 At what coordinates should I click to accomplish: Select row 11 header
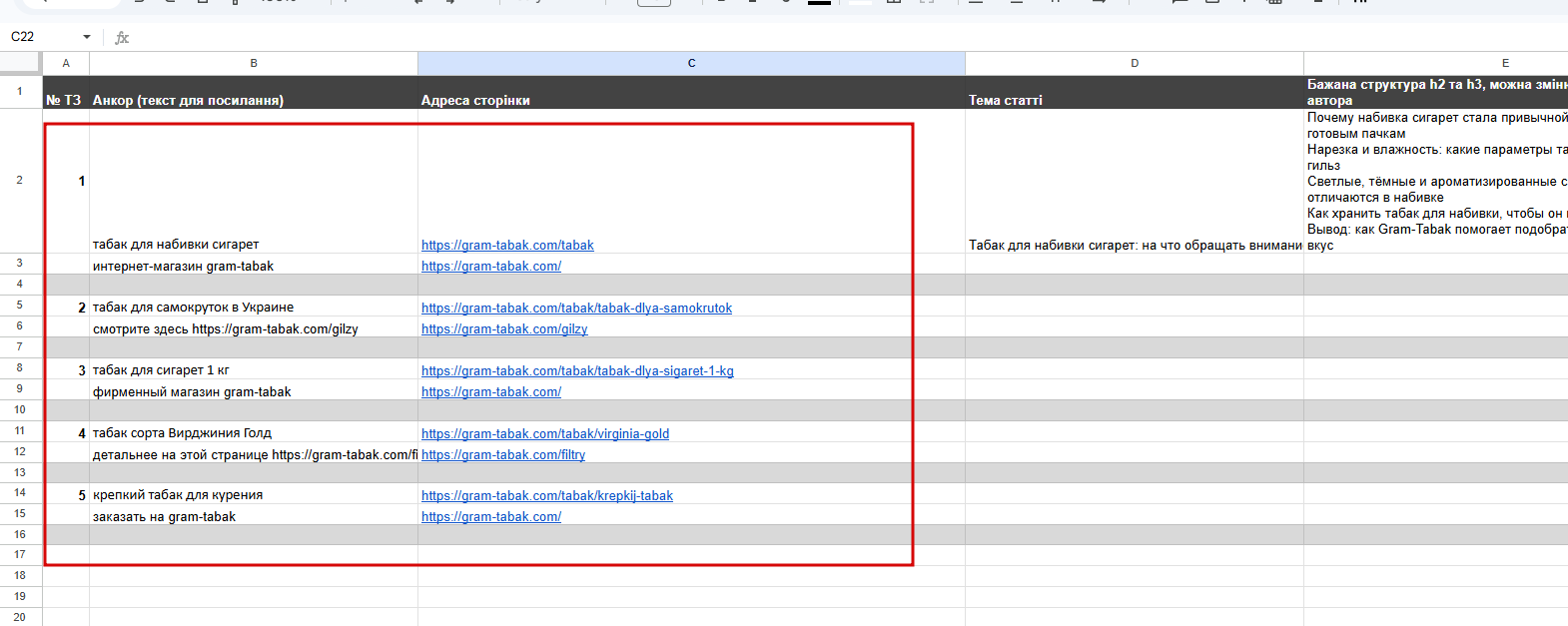coord(20,431)
